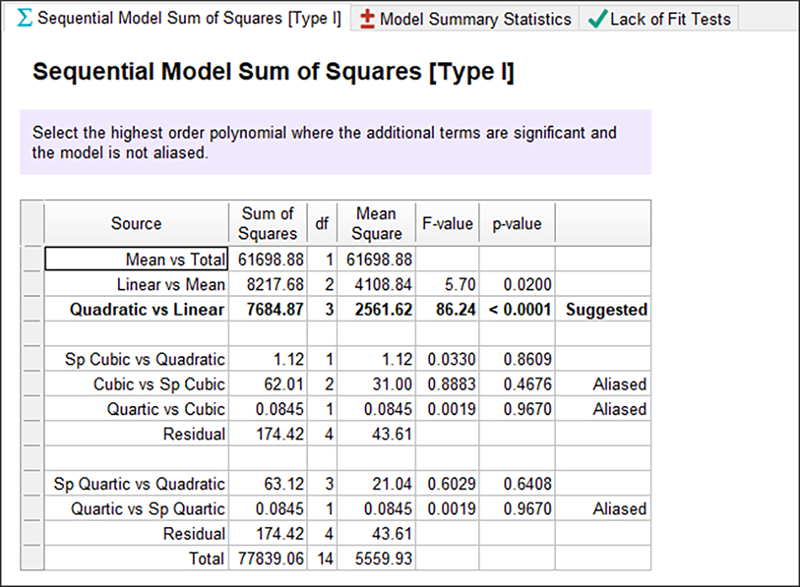The image size is (800, 587).
Task: Open the Lack of Fit Tests tab
Action: tap(670, 19)
